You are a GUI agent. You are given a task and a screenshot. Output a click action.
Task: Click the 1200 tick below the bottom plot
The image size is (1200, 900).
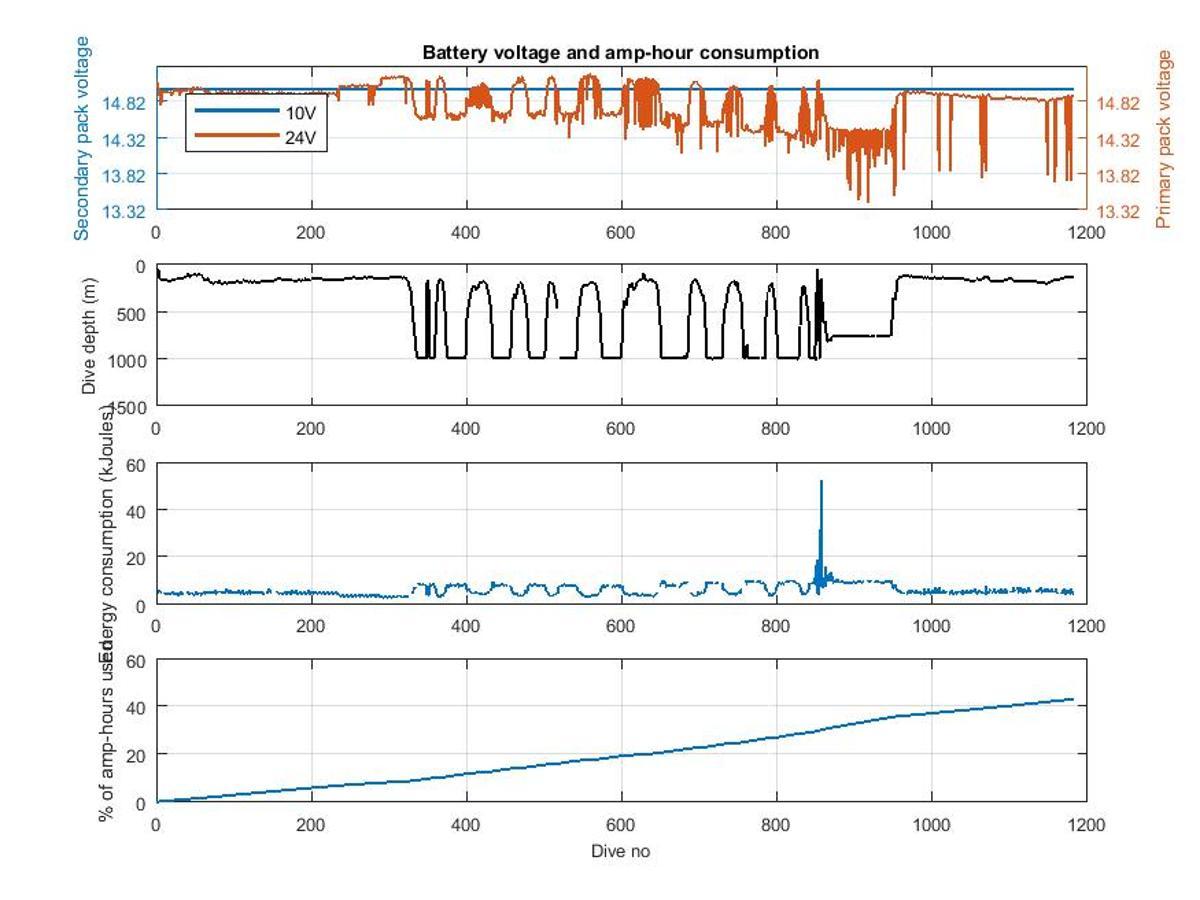pyautogui.click(x=1086, y=824)
